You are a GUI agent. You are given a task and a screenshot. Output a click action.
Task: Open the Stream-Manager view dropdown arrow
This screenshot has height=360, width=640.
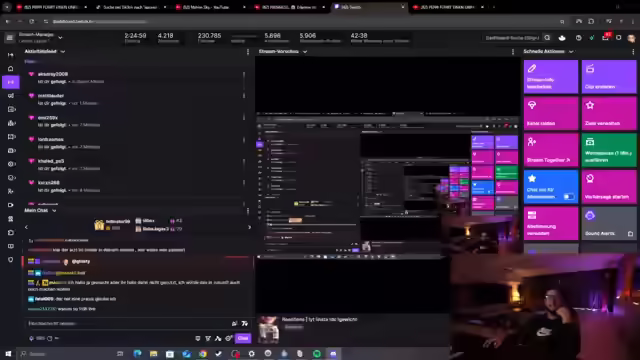[60, 38]
